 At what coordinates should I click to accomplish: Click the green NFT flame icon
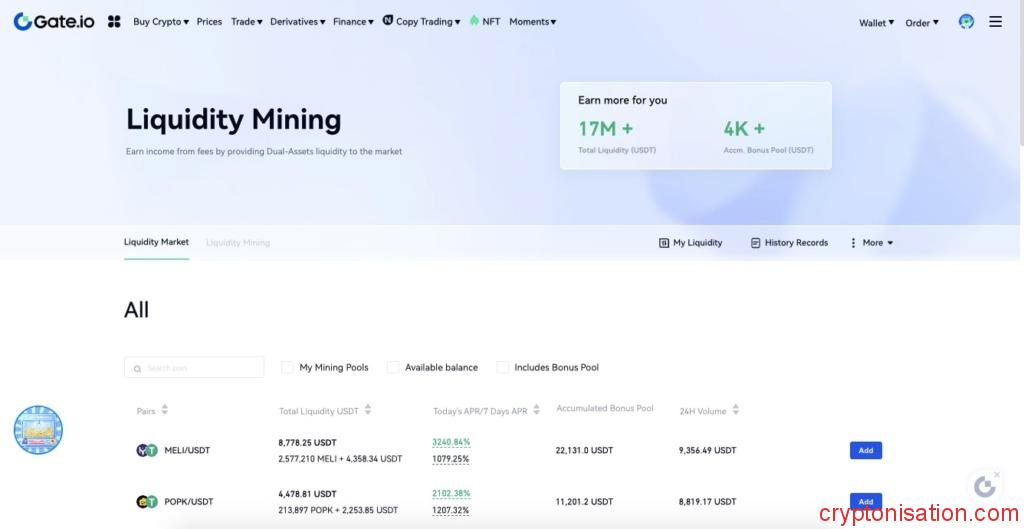click(x=474, y=20)
